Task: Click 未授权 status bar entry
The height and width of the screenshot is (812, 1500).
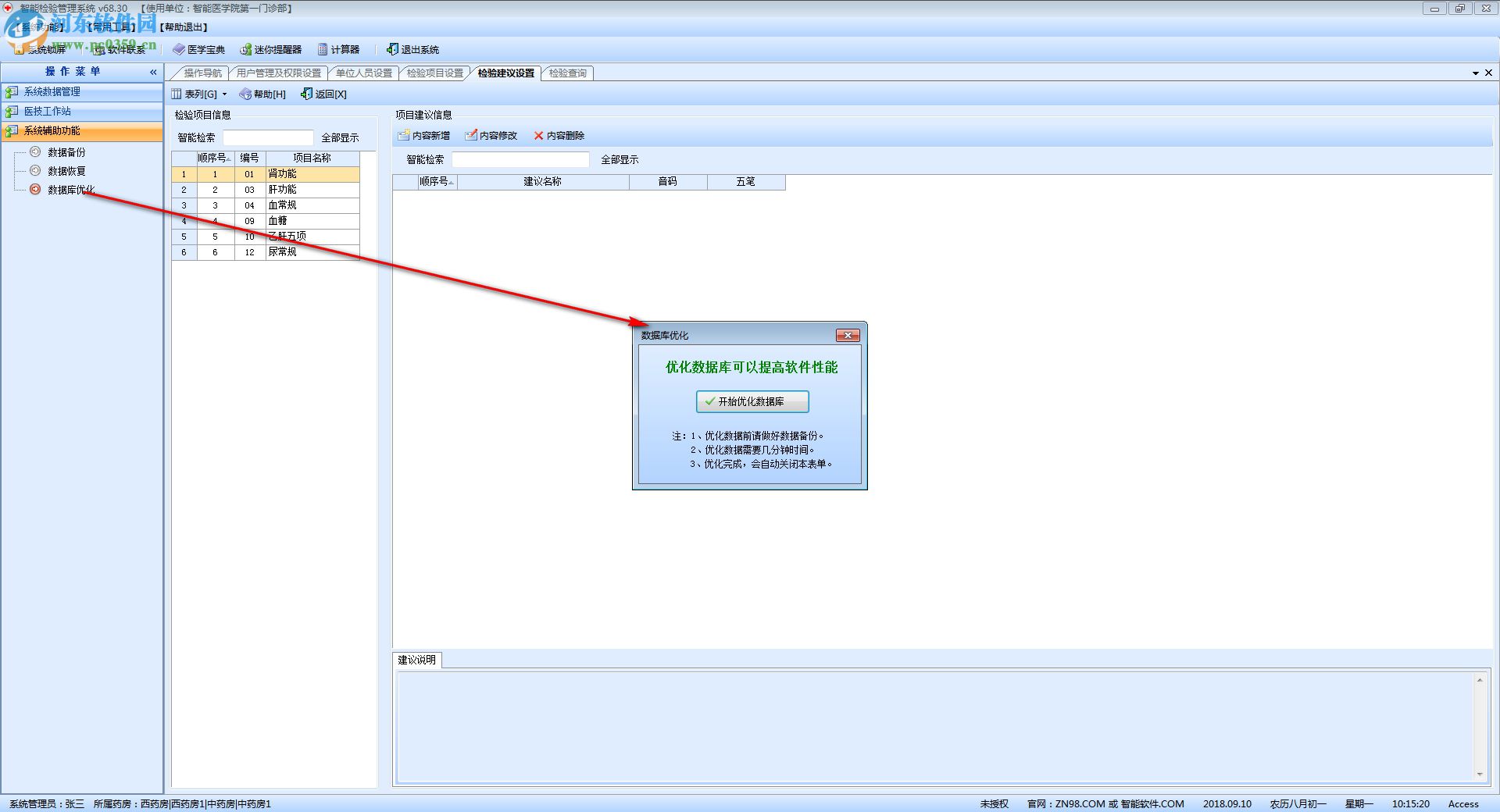Action: (x=995, y=804)
